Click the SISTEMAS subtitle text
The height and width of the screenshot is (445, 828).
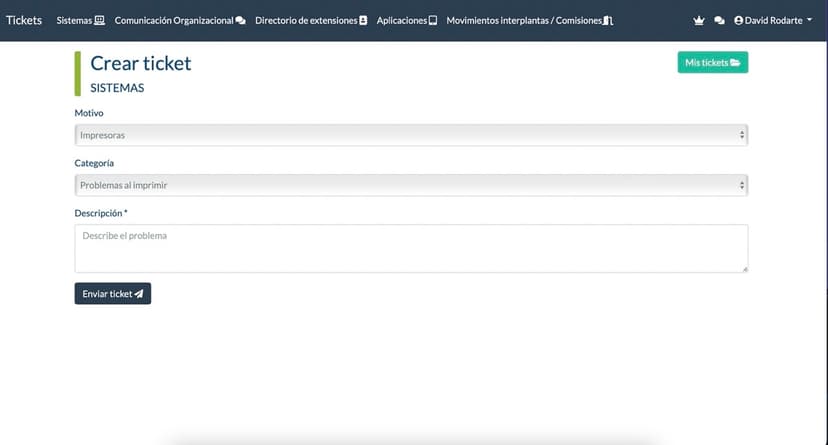(117, 88)
